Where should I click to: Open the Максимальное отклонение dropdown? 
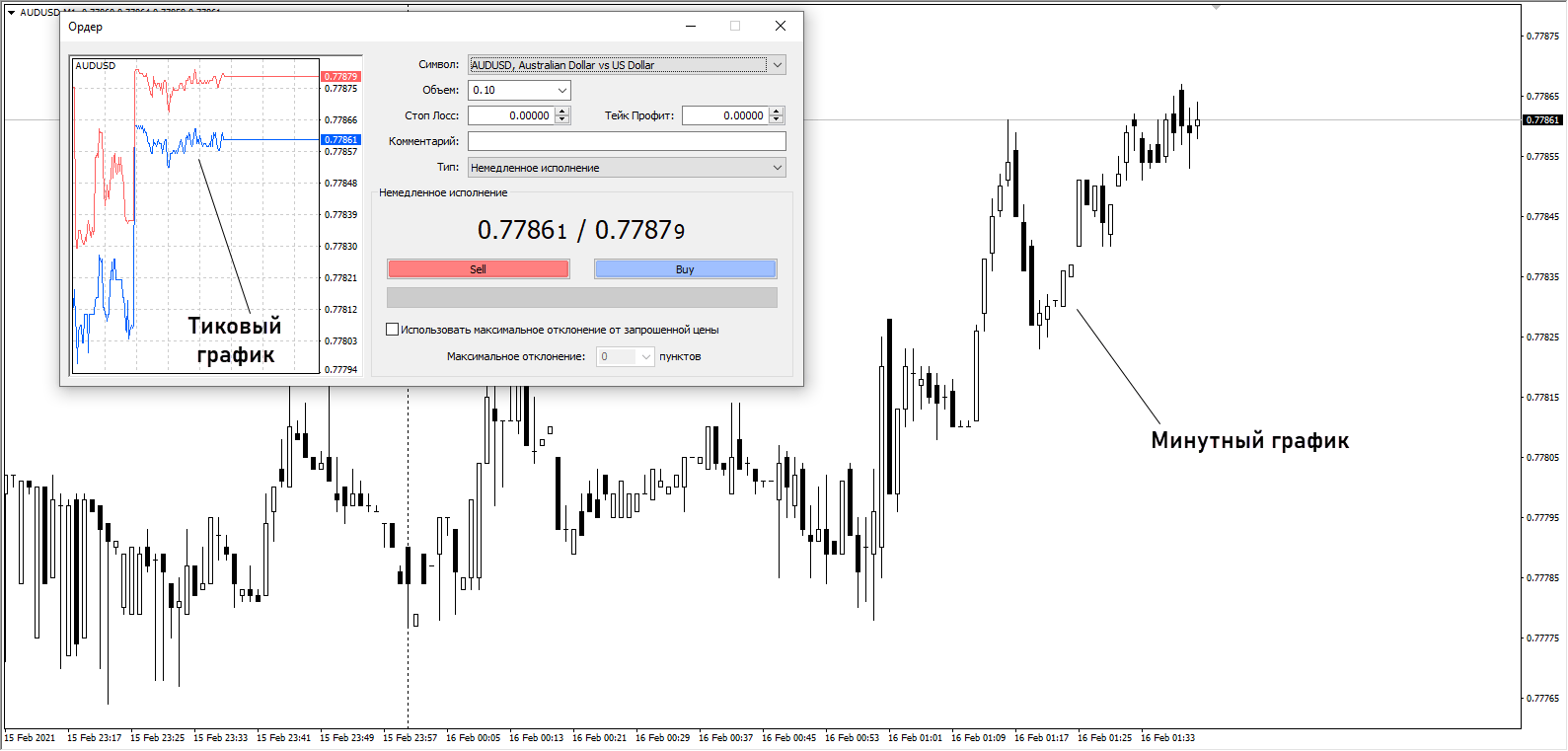pyautogui.click(x=646, y=357)
